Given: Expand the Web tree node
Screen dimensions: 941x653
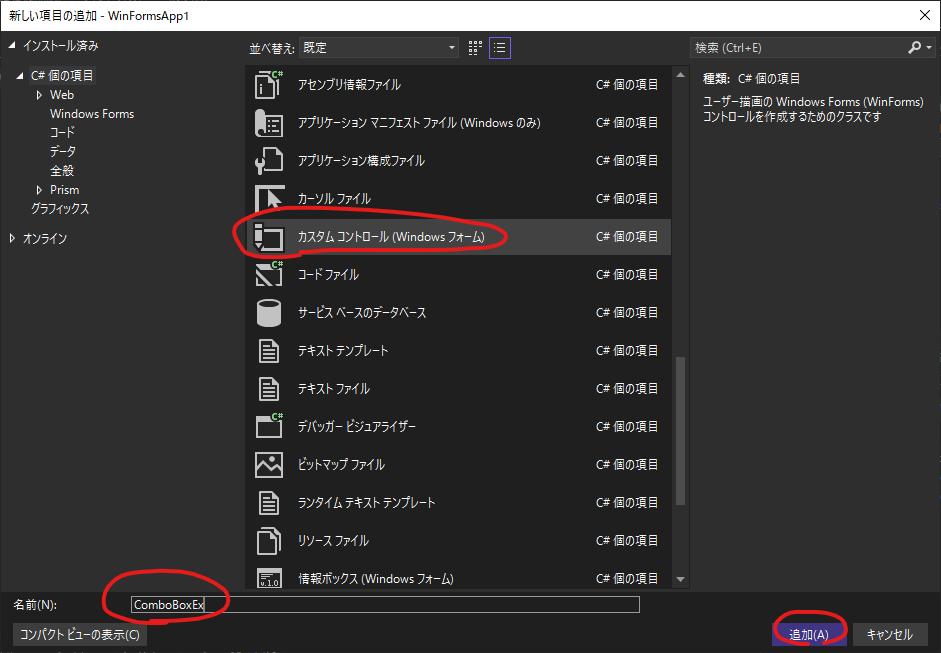Looking at the screenshot, I should coord(40,95).
